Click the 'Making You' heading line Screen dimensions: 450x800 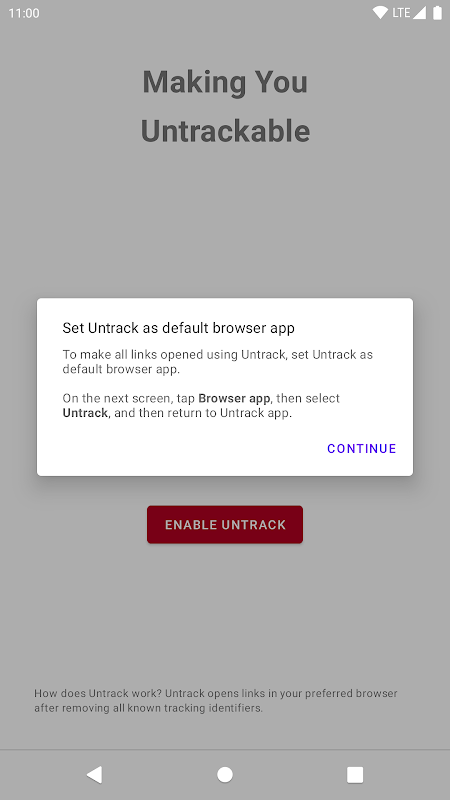(225, 82)
